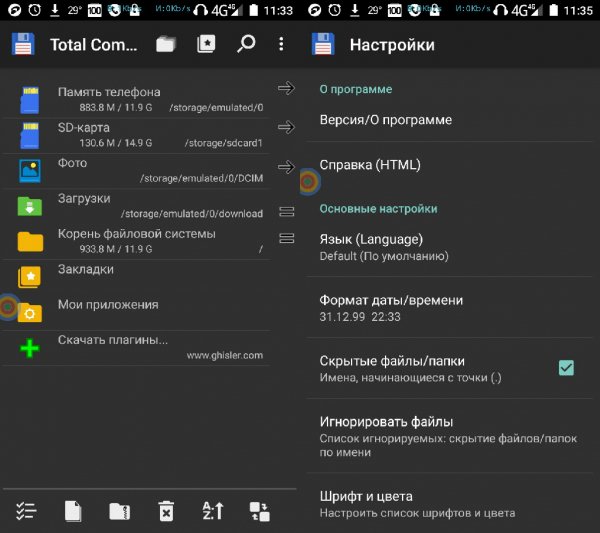The width and height of the screenshot is (600, 533).
Task: Tap the О программе section header
Action: coord(356,89)
